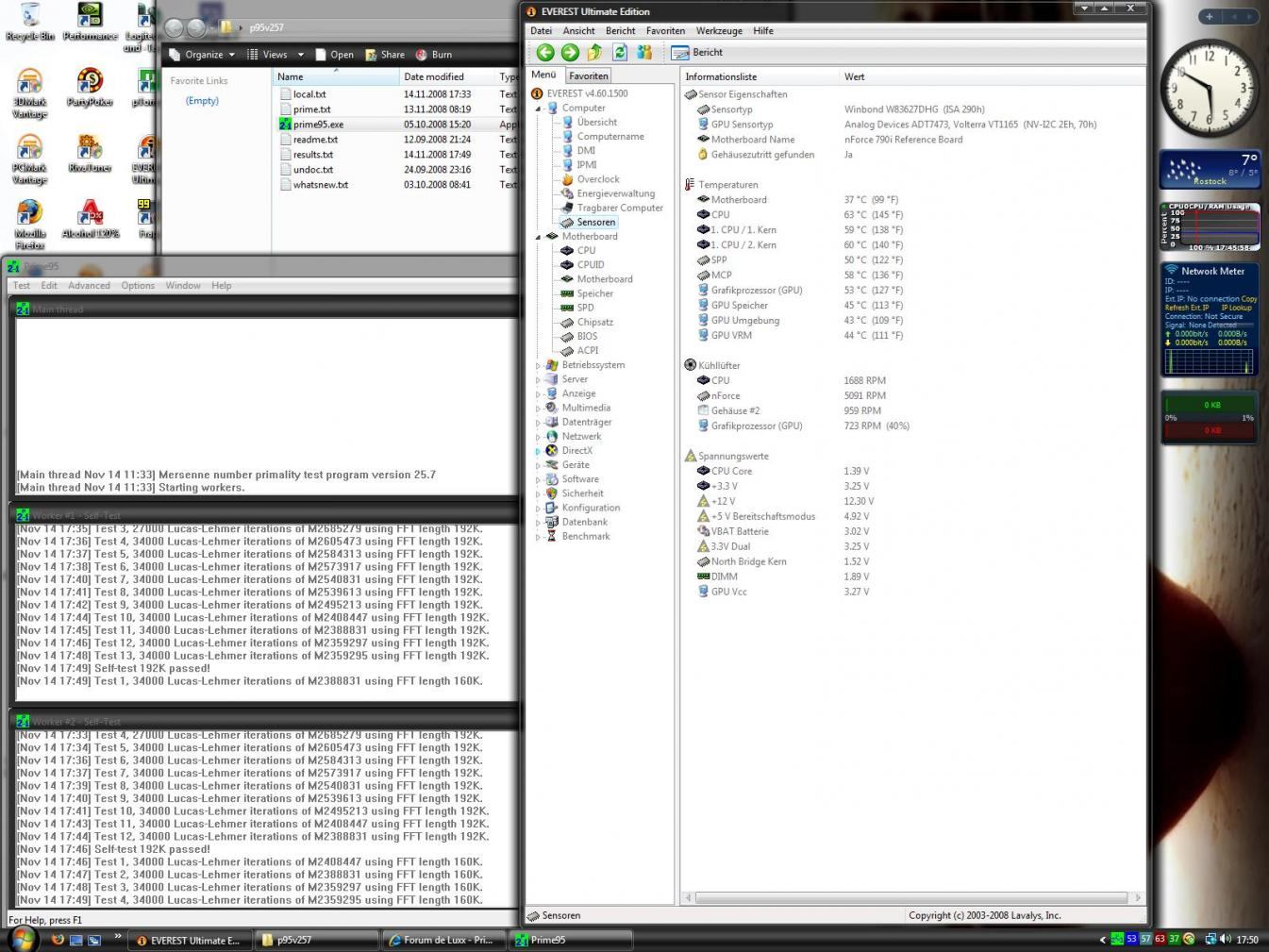Click the RivaTuner desktop icon

pyautogui.click(x=90, y=154)
